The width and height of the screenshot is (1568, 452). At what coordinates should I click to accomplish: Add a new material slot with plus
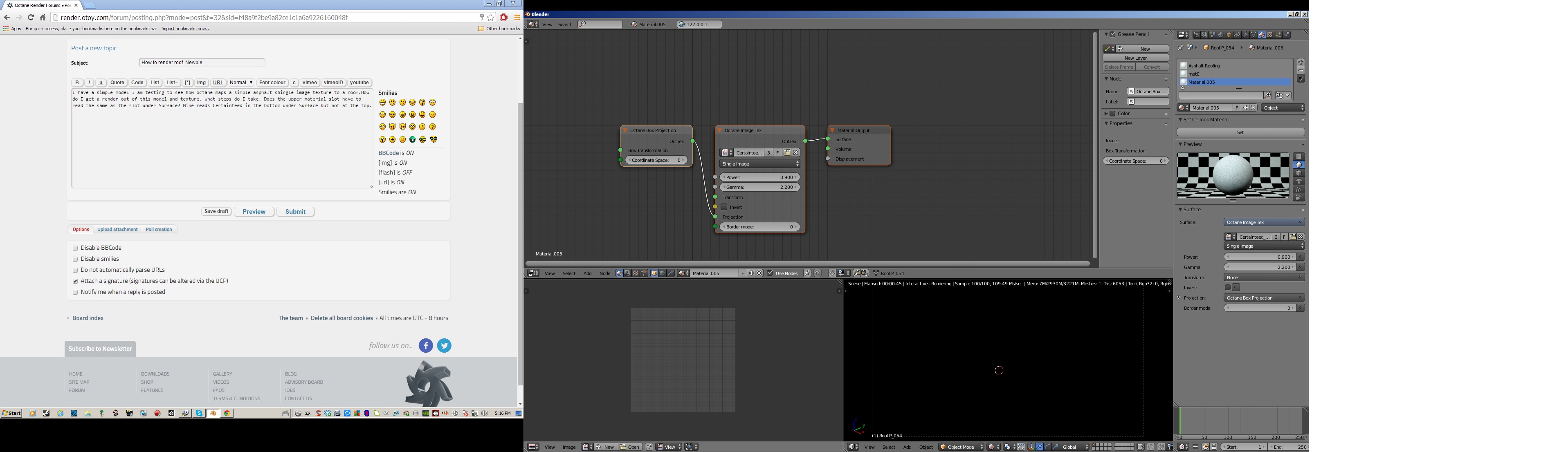1301,62
